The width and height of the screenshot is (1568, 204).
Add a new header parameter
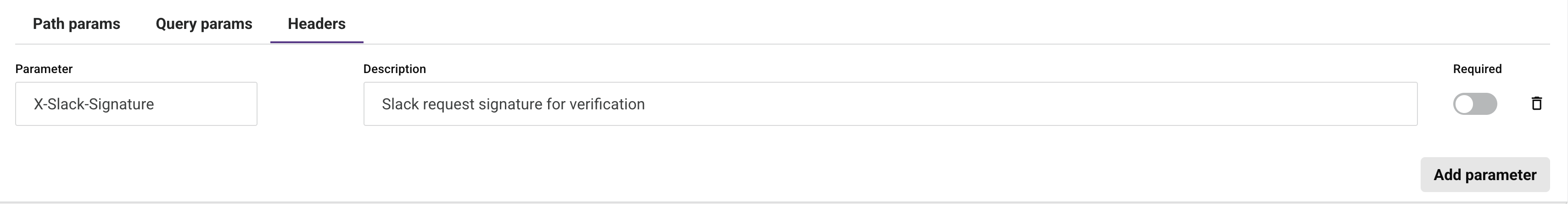coord(1484,175)
